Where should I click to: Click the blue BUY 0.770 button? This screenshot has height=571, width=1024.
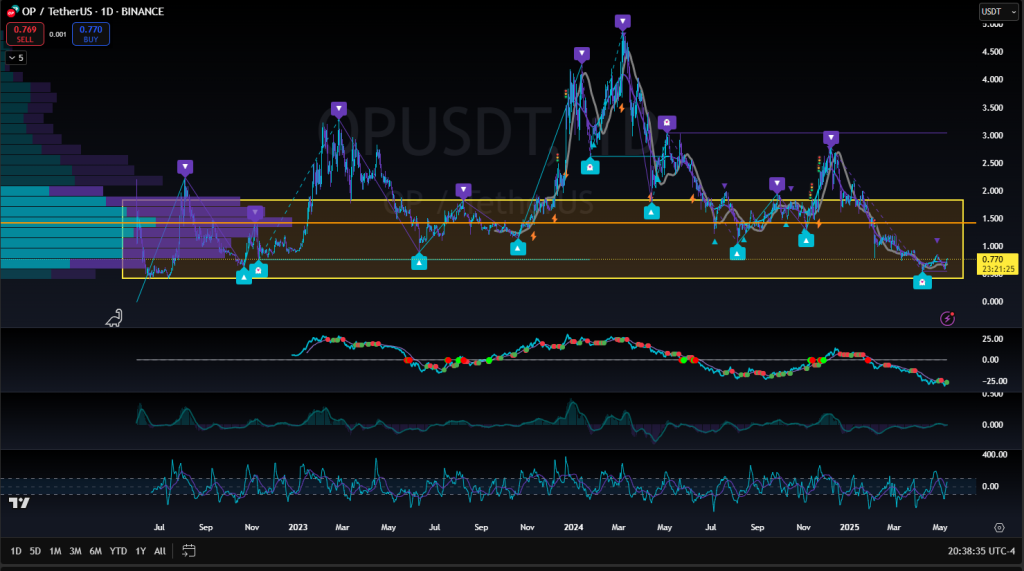click(91, 34)
